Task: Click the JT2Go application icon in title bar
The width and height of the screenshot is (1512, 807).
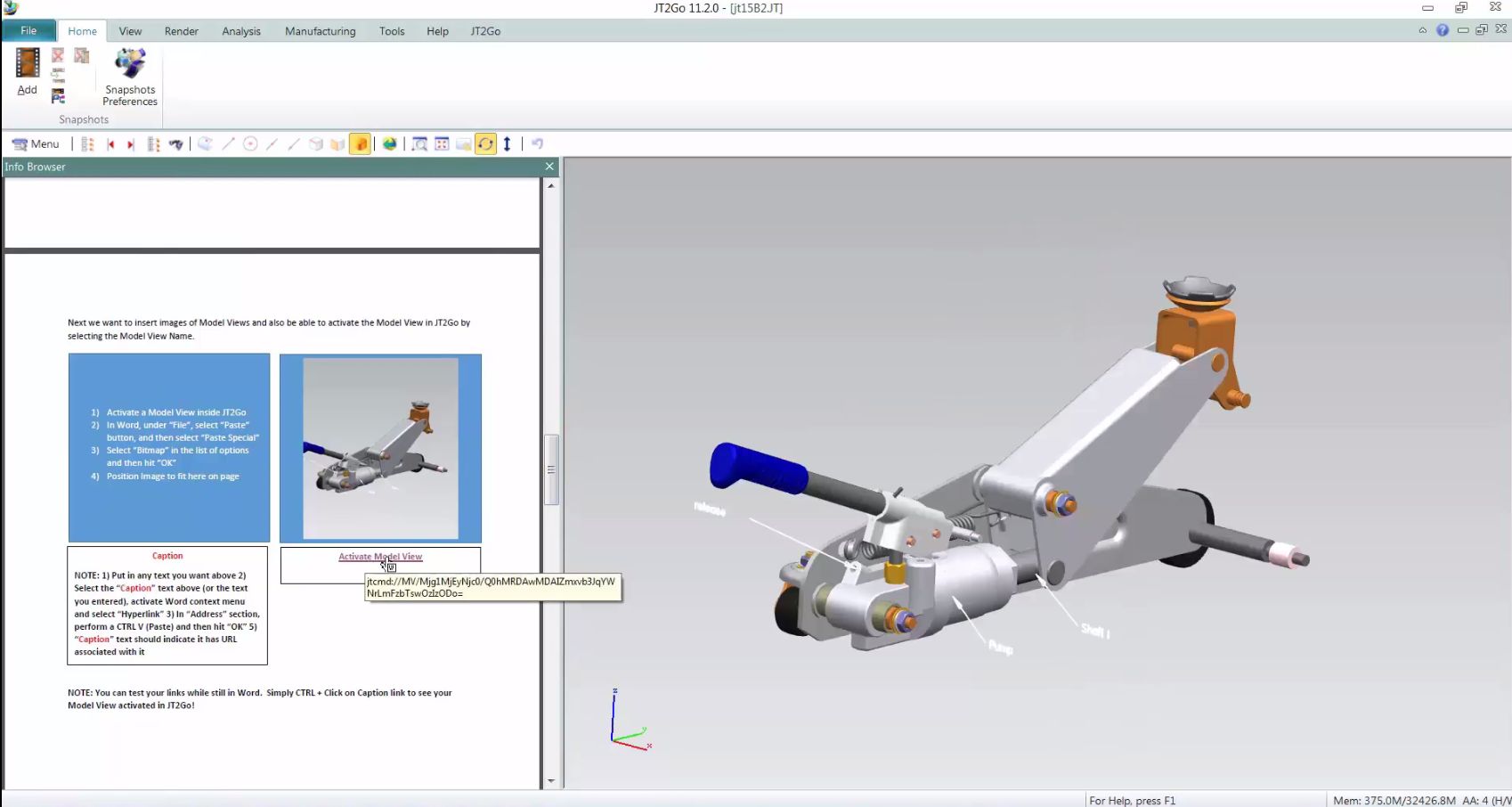Action: click(11, 8)
